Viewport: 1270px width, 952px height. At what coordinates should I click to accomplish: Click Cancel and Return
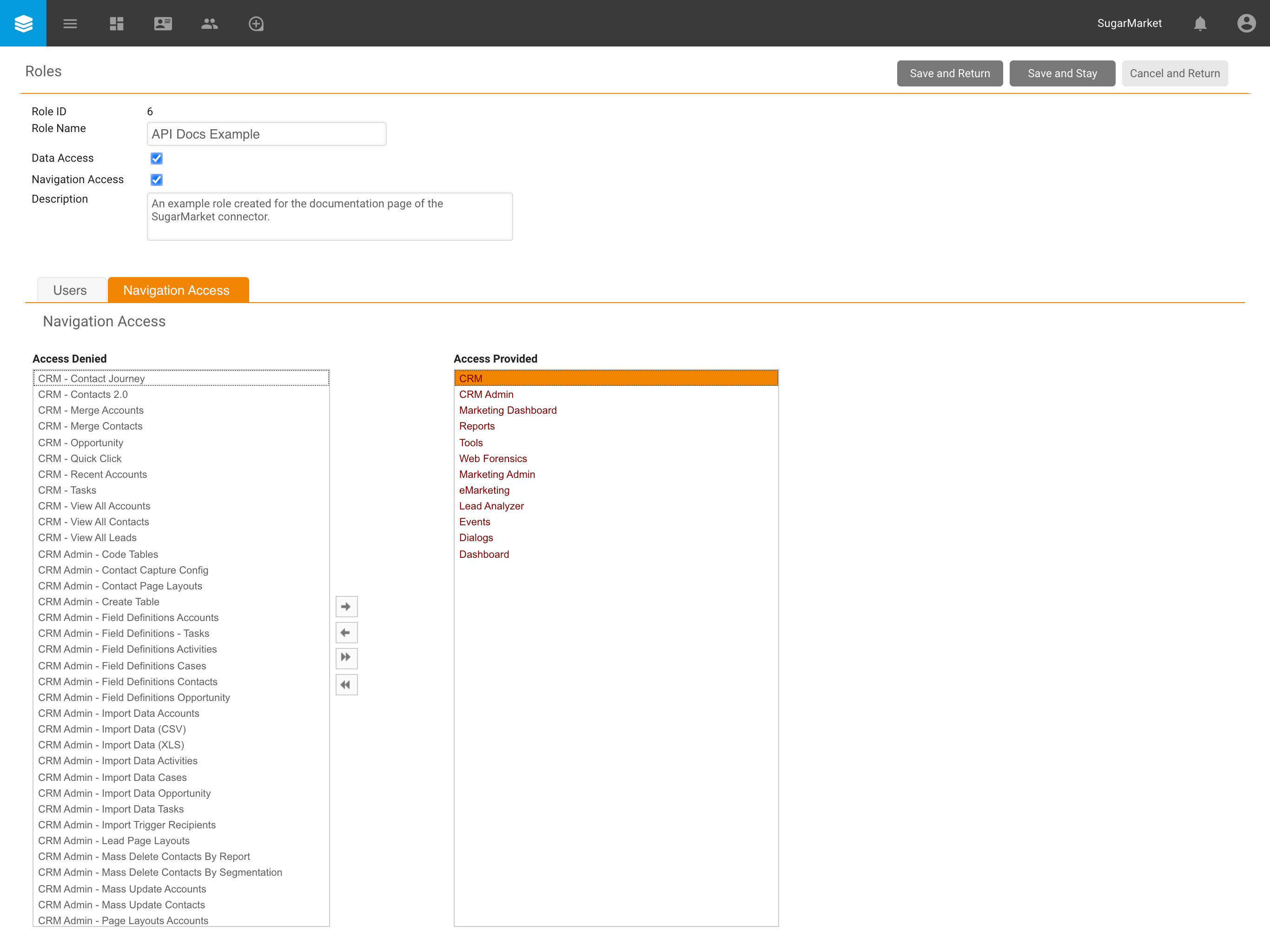(x=1175, y=73)
